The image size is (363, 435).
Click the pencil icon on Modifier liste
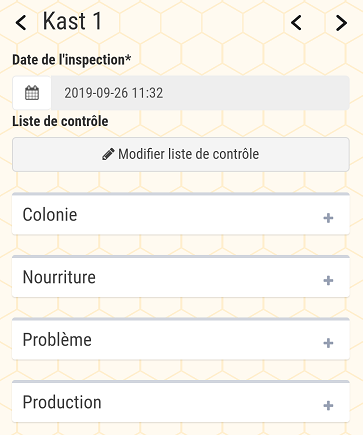[108, 154]
